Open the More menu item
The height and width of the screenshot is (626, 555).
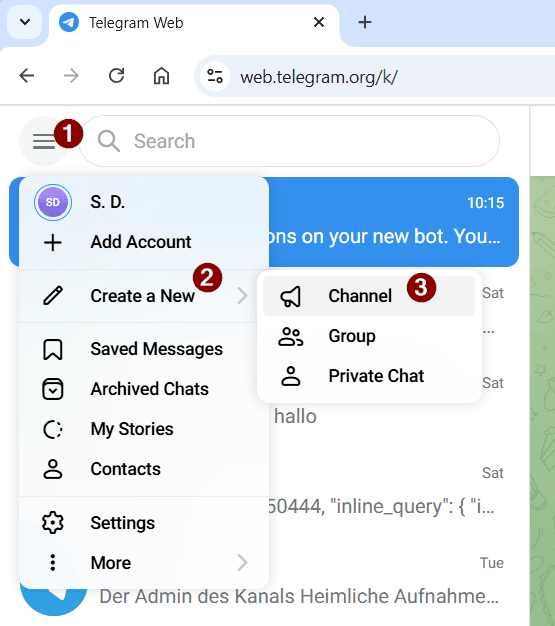(144, 563)
